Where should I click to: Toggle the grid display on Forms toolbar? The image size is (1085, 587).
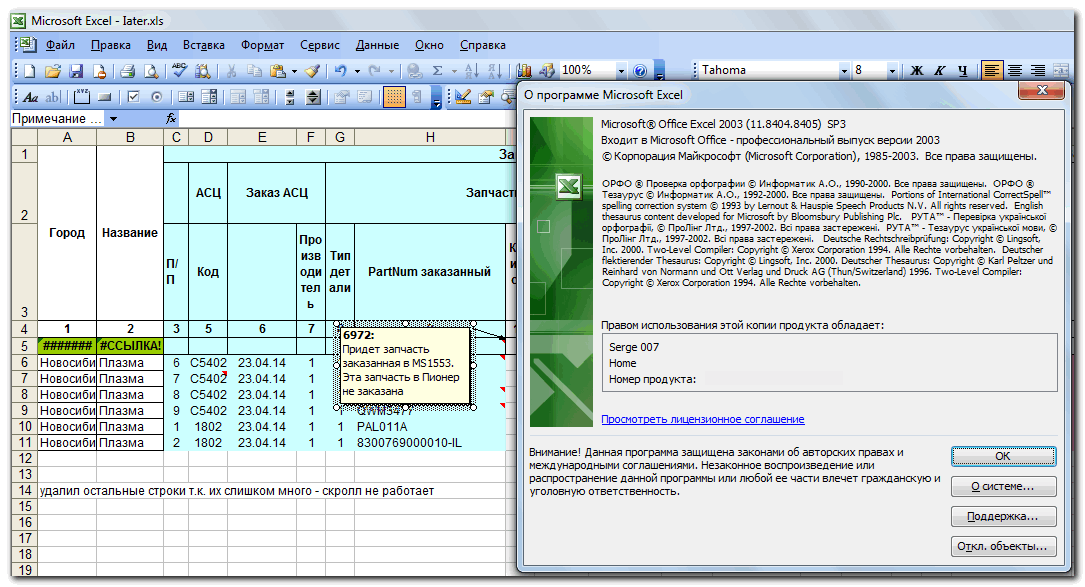coord(394,97)
